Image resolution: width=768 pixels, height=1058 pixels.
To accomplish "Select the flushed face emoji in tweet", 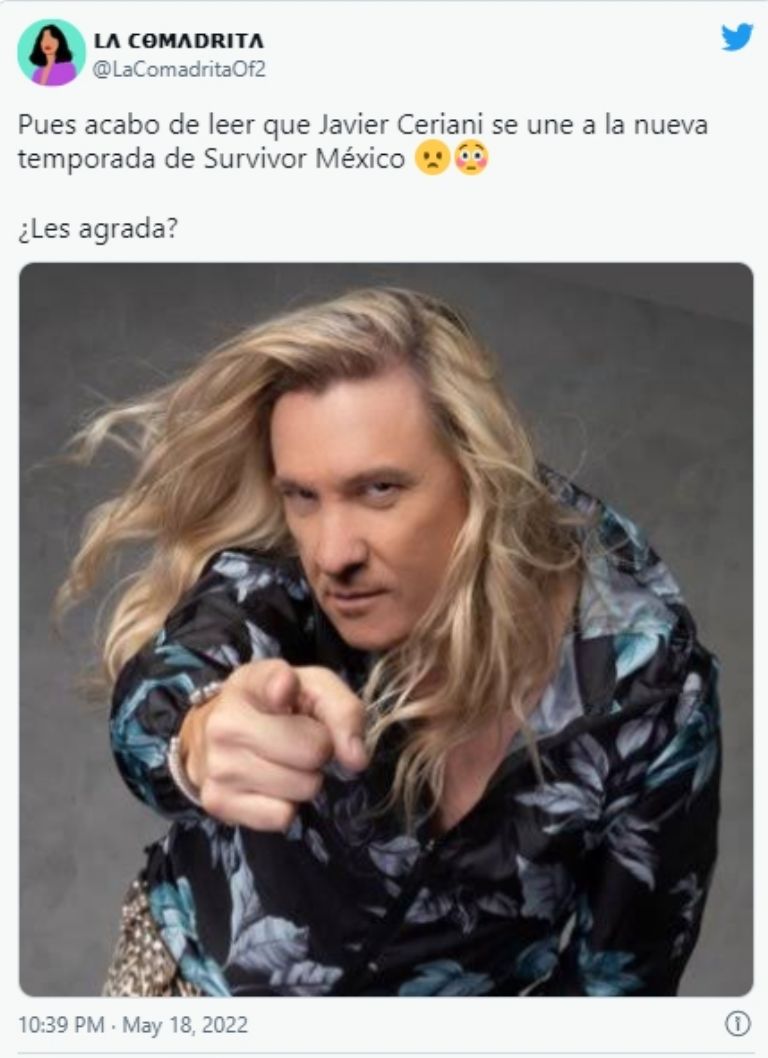I will (471, 159).
